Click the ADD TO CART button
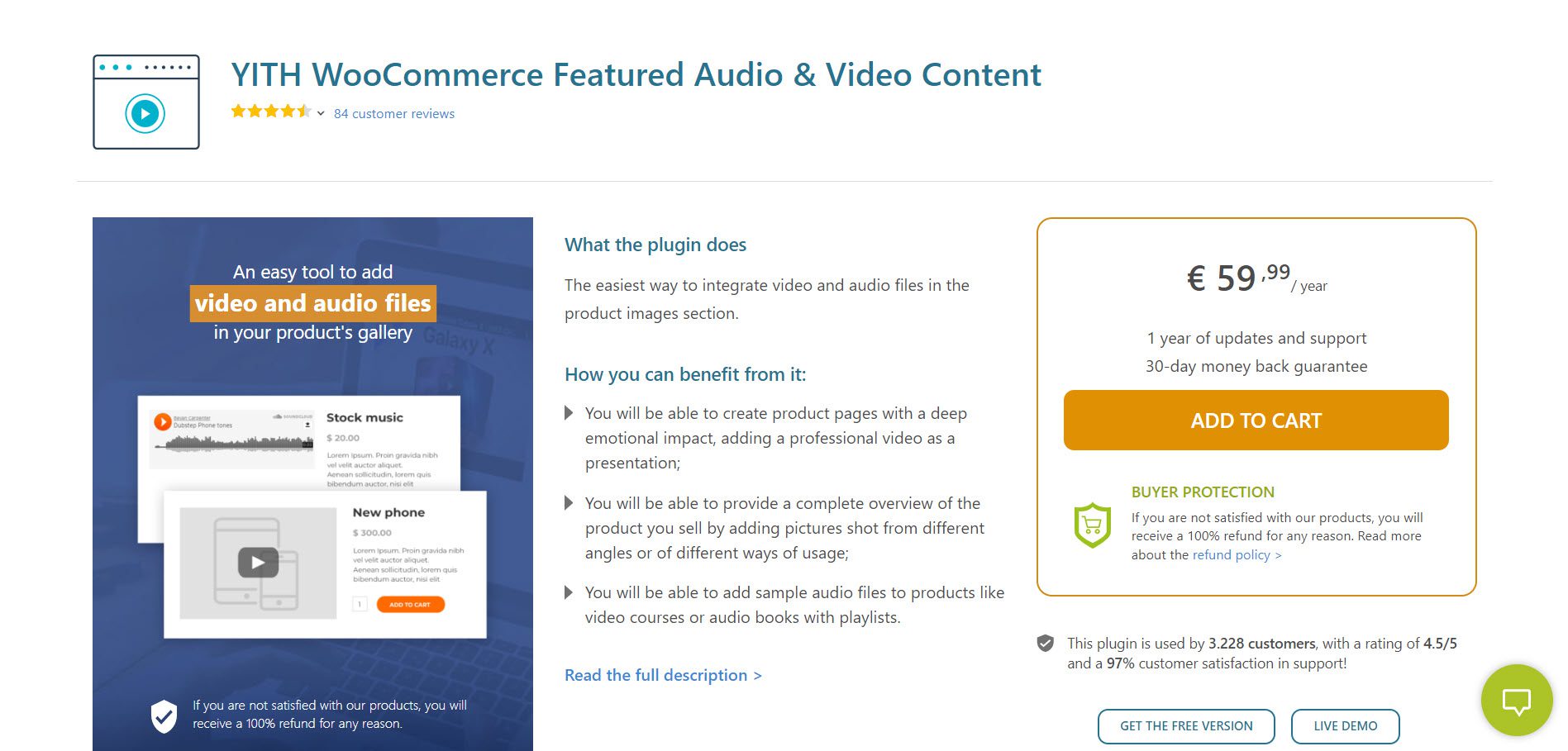The width and height of the screenshot is (1568, 751). pyautogui.click(x=1256, y=421)
